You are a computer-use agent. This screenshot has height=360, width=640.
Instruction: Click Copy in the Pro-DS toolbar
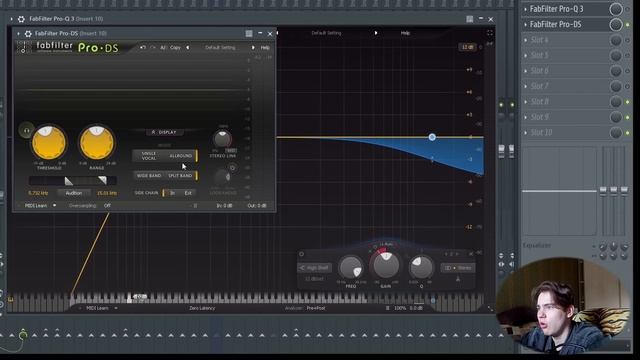click(x=175, y=48)
